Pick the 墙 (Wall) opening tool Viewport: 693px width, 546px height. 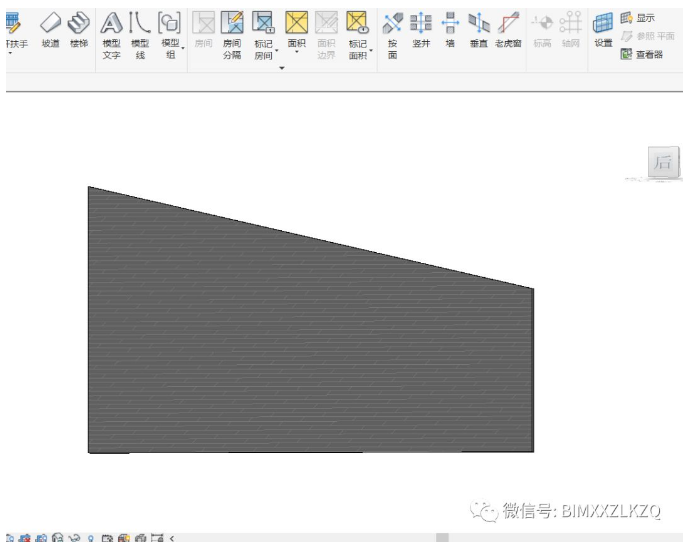click(x=450, y=29)
